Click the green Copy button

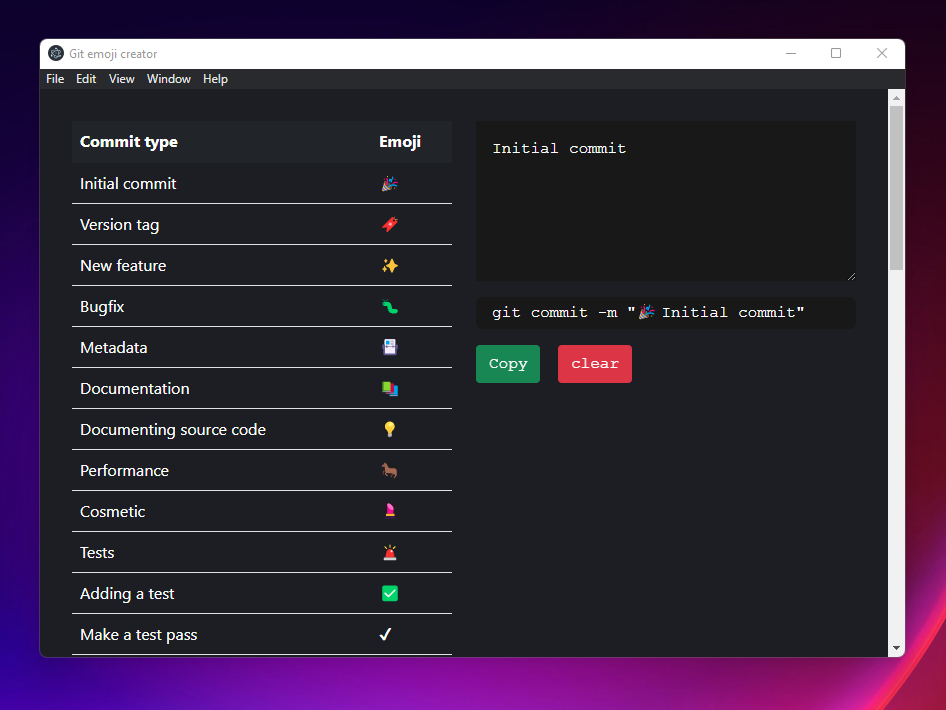[507, 364]
